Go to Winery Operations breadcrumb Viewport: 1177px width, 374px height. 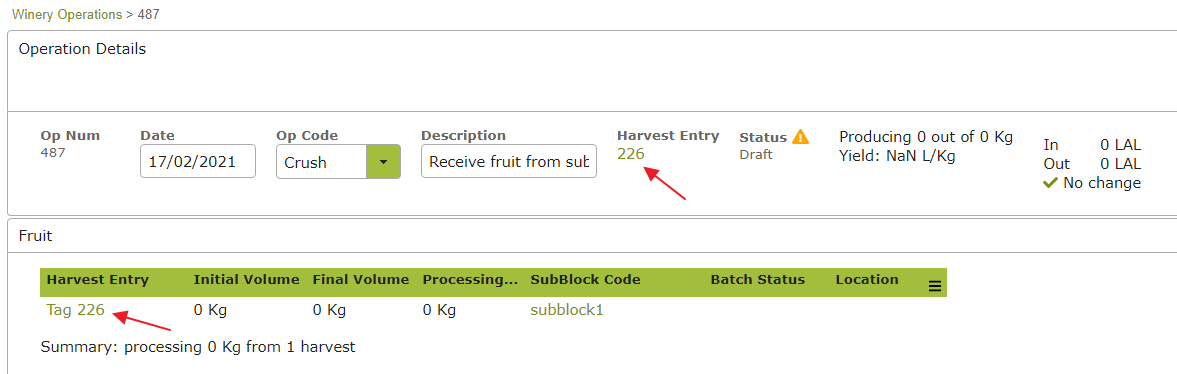pos(67,14)
